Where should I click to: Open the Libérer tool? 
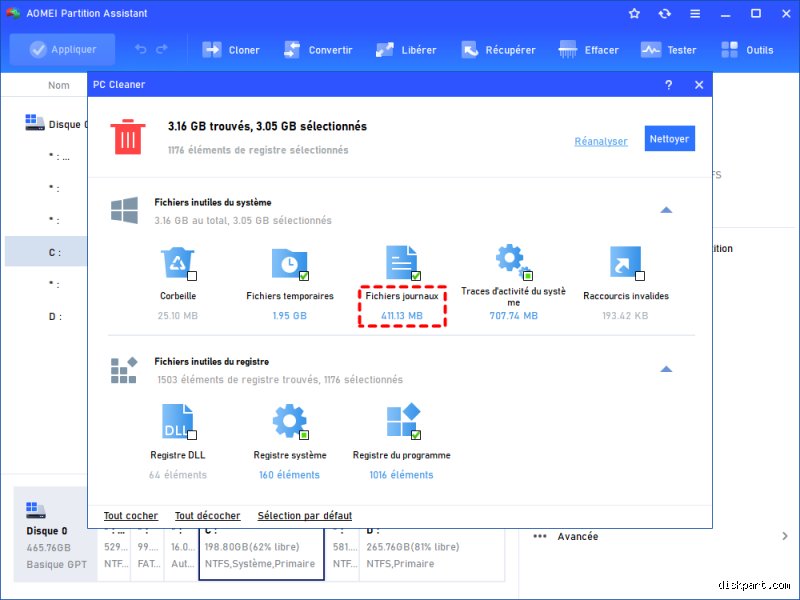coord(406,49)
